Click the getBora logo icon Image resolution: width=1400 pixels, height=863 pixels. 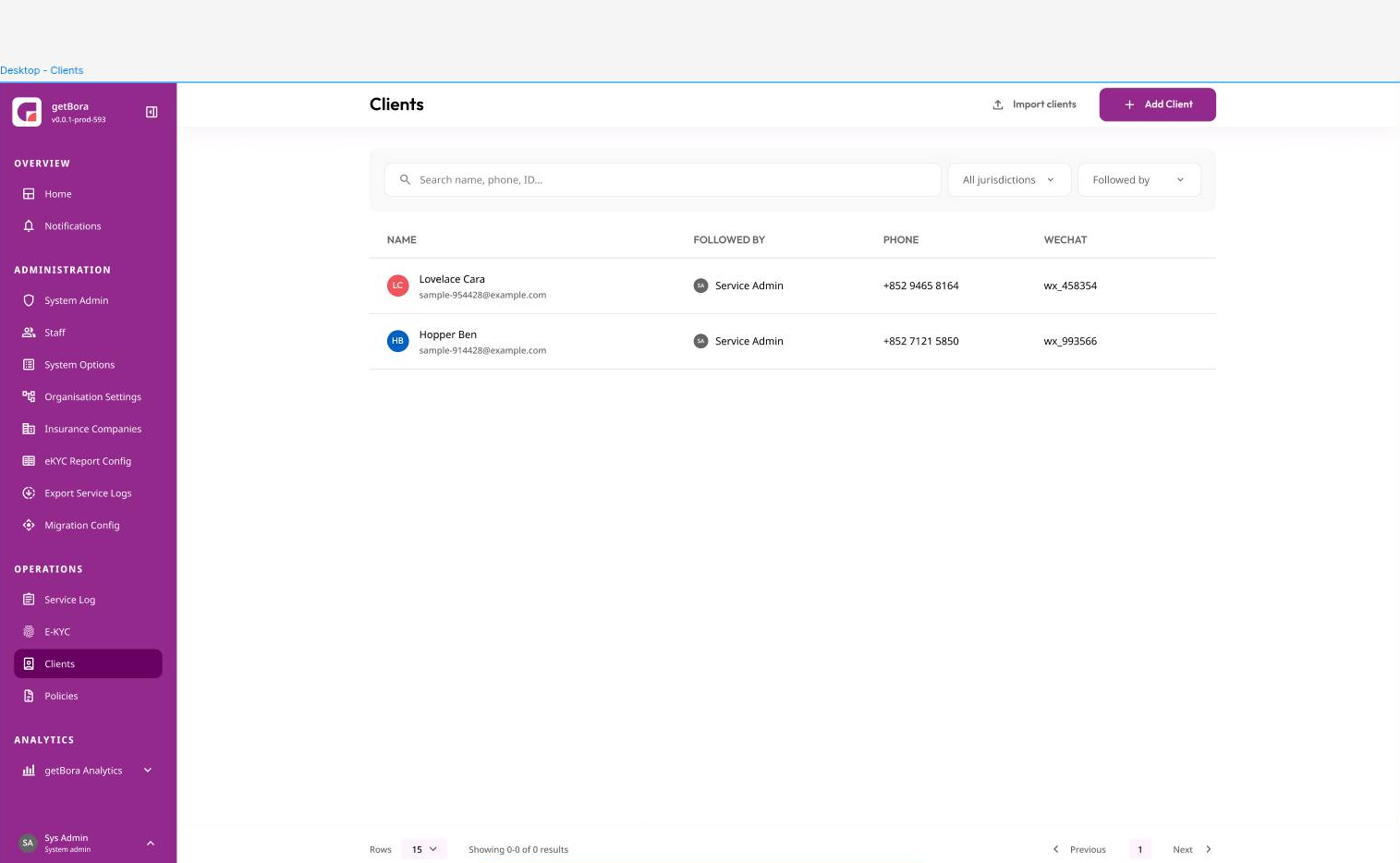coord(27,112)
